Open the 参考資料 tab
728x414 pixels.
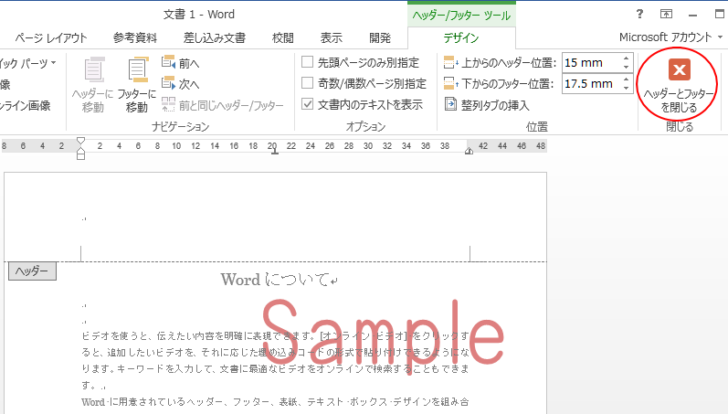[135, 38]
